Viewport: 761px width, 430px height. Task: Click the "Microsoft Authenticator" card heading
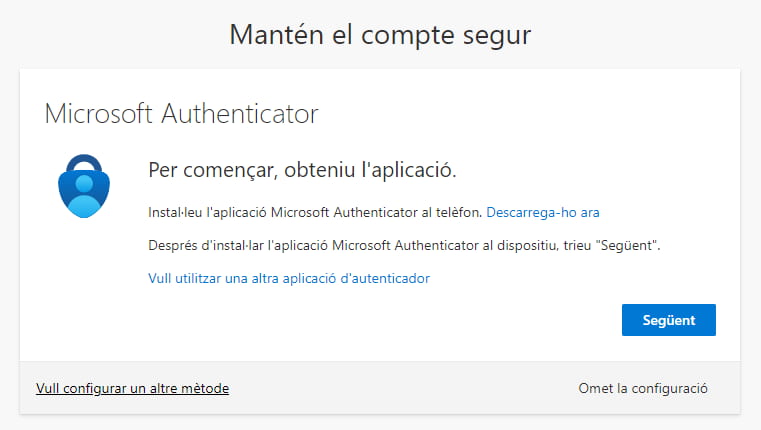pos(181,113)
